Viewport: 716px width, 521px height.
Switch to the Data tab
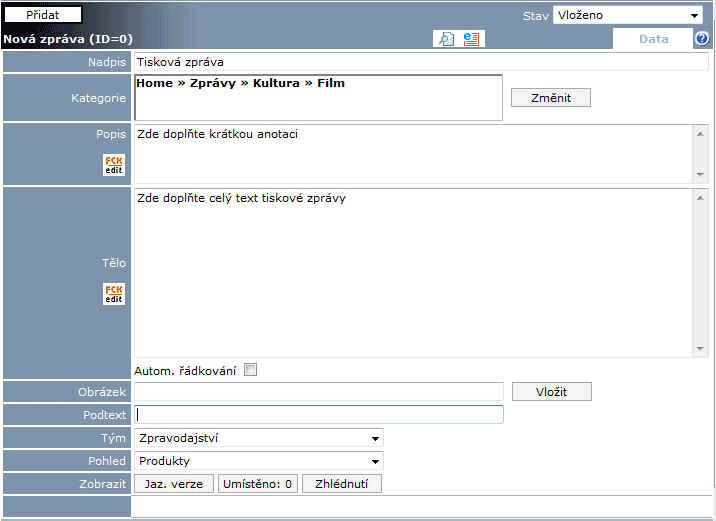pos(653,39)
